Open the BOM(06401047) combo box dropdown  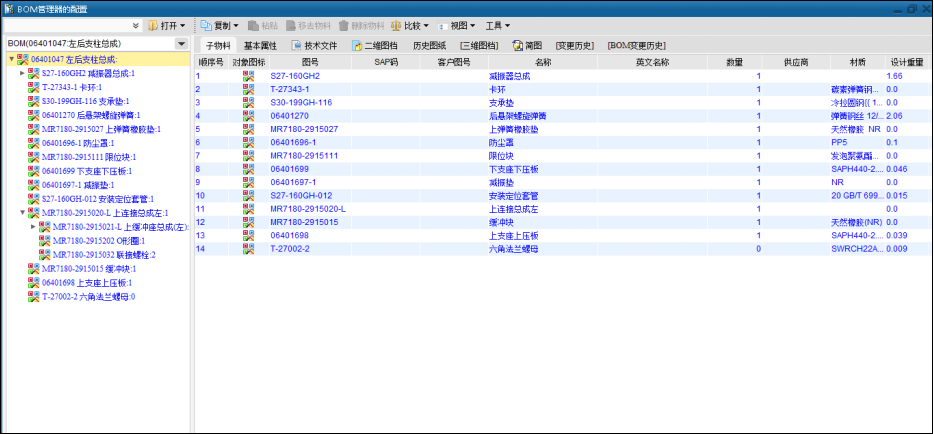[181, 44]
